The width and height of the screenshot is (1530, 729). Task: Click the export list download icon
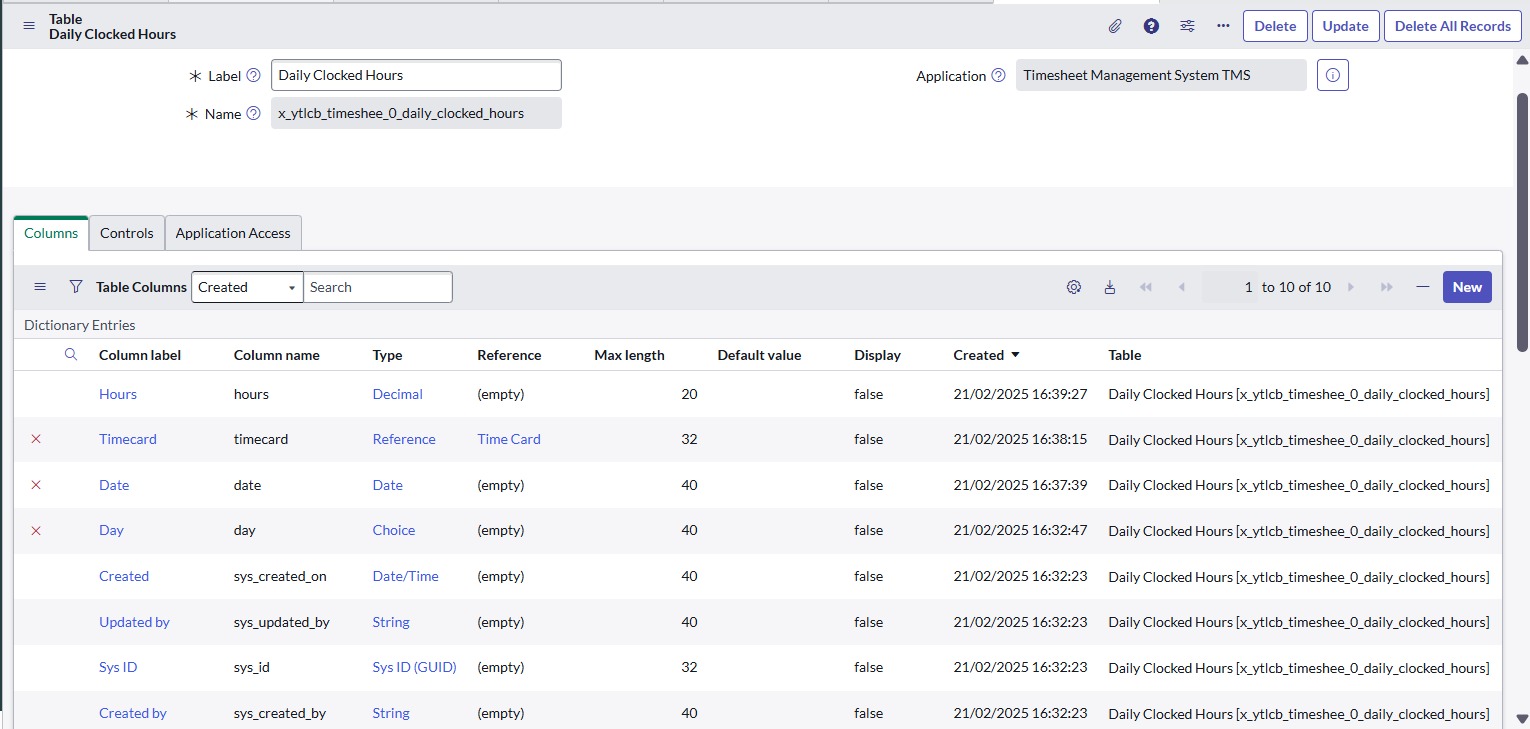pyautogui.click(x=1110, y=287)
